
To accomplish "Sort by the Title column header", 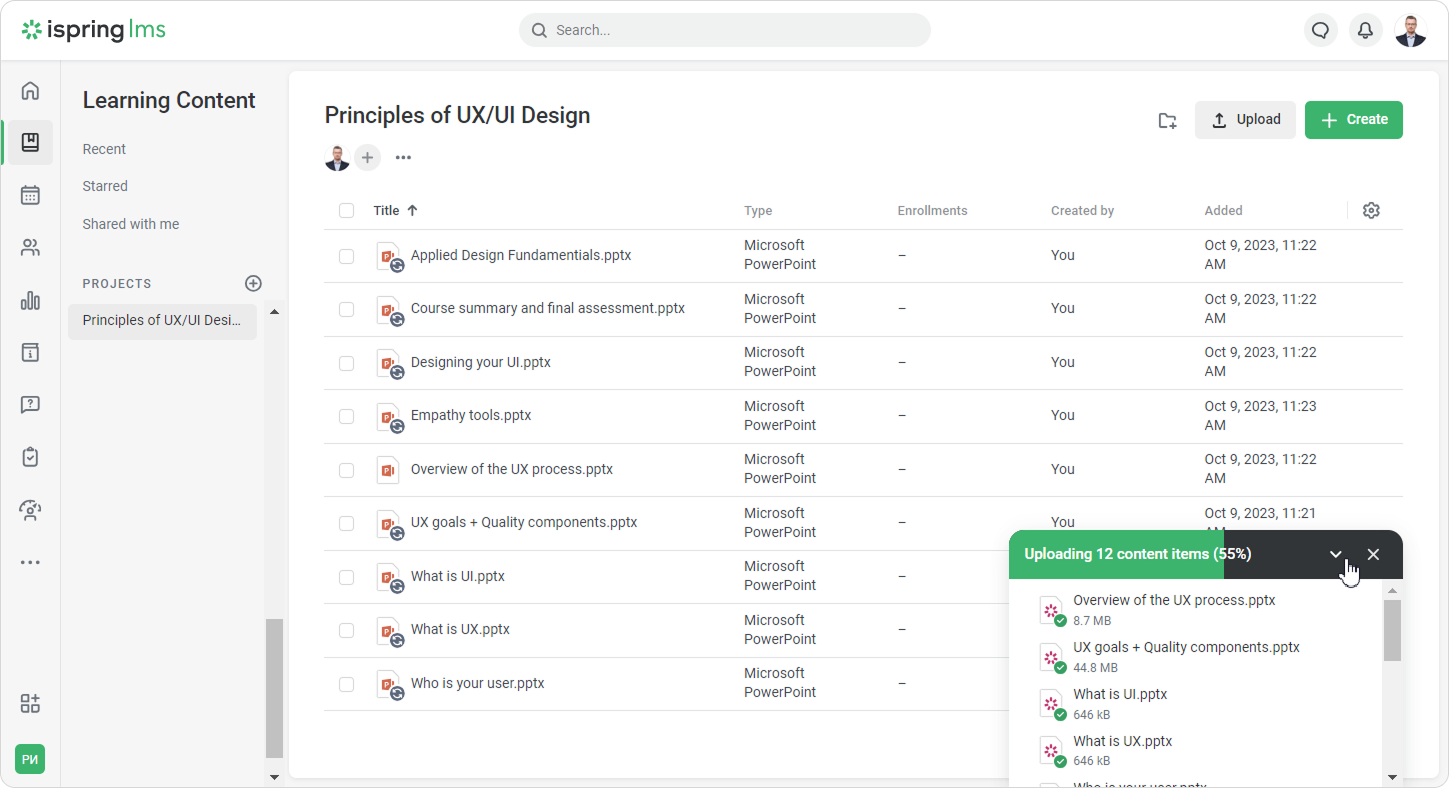I will (387, 210).
